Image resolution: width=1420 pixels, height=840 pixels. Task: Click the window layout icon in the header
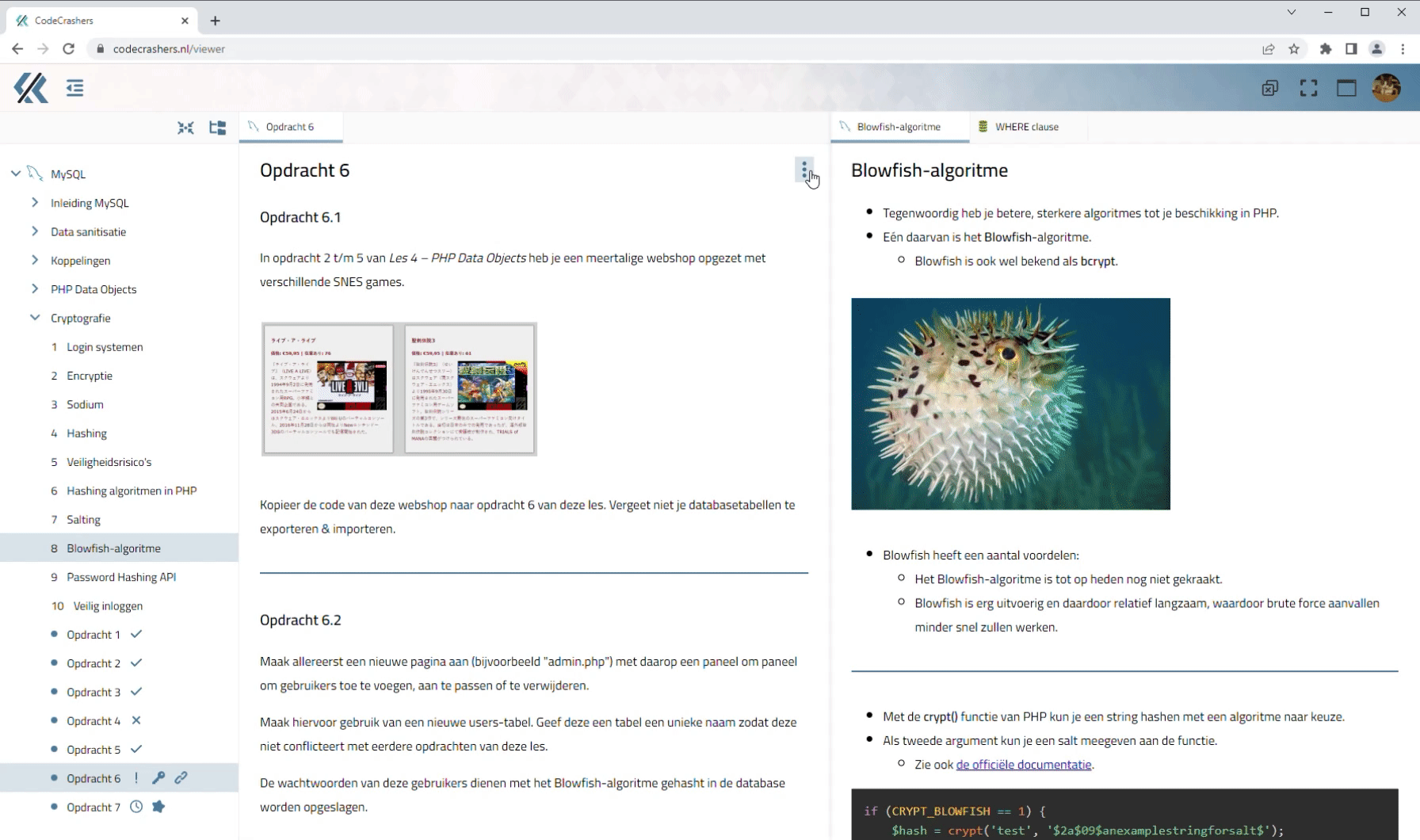1346,88
